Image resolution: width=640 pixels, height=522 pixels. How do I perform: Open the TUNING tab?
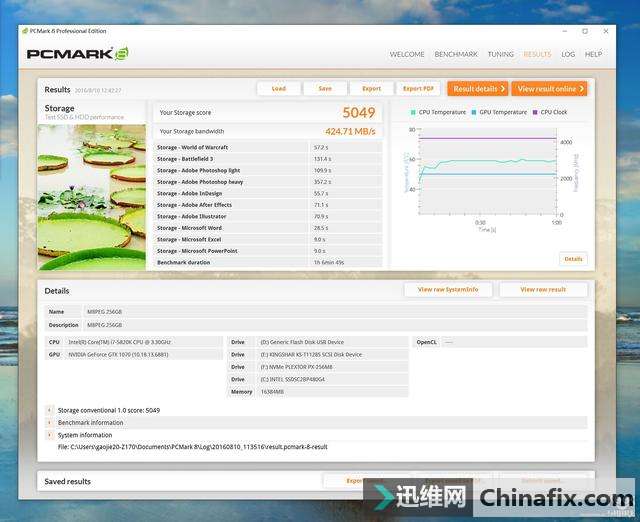click(x=500, y=54)
